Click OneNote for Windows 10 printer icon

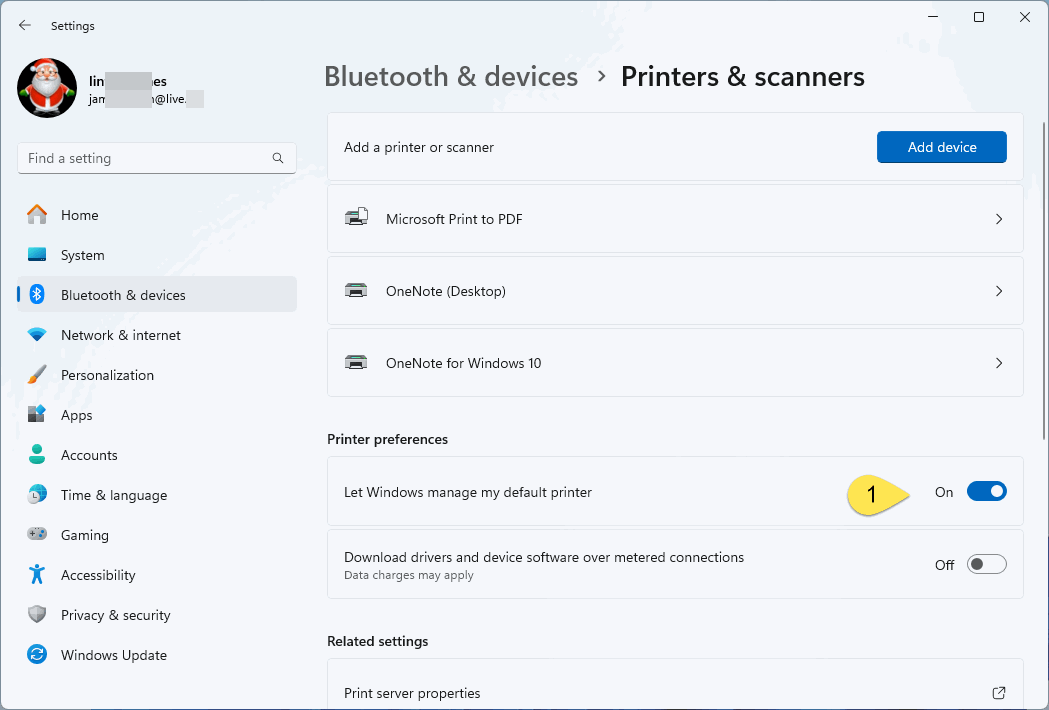click(356, 363)
